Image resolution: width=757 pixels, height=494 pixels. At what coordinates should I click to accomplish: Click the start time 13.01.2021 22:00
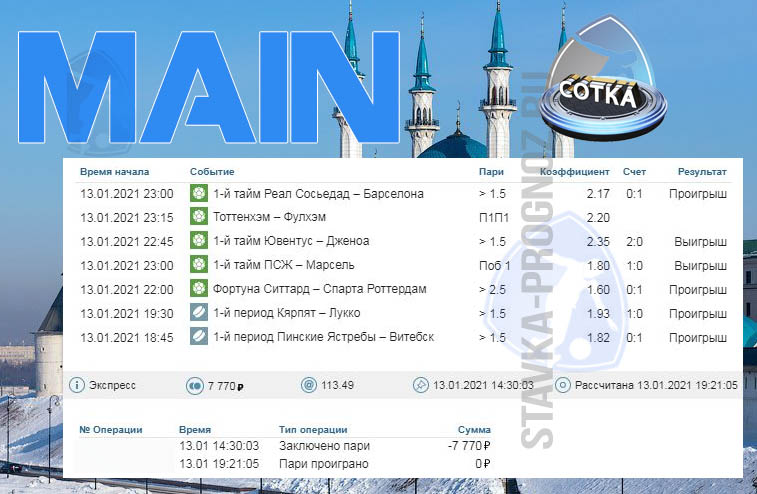pyautogui.click(x=126, y=290)
